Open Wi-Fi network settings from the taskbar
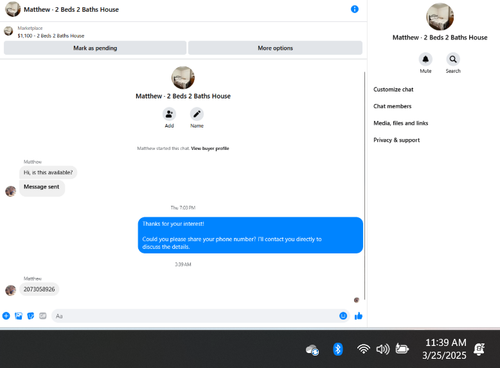 [x=363, y=349]
